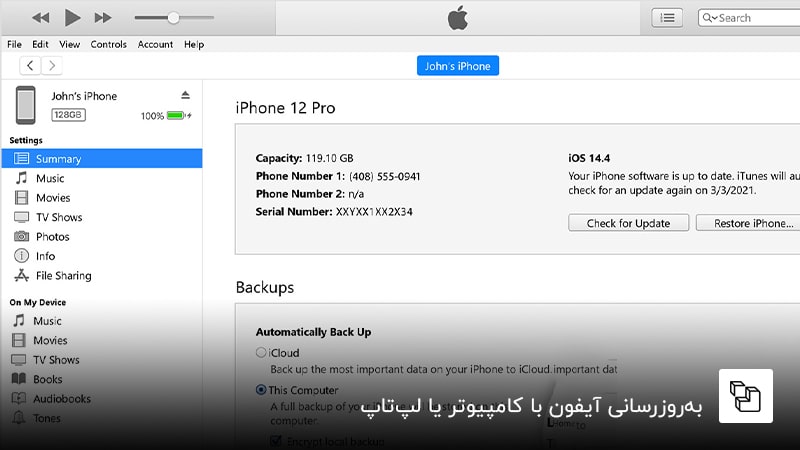The height and width of the screenshot is (450, 800).
Task: Start playback with the play button
Action: pyautogui.click(x=72, y=18)
